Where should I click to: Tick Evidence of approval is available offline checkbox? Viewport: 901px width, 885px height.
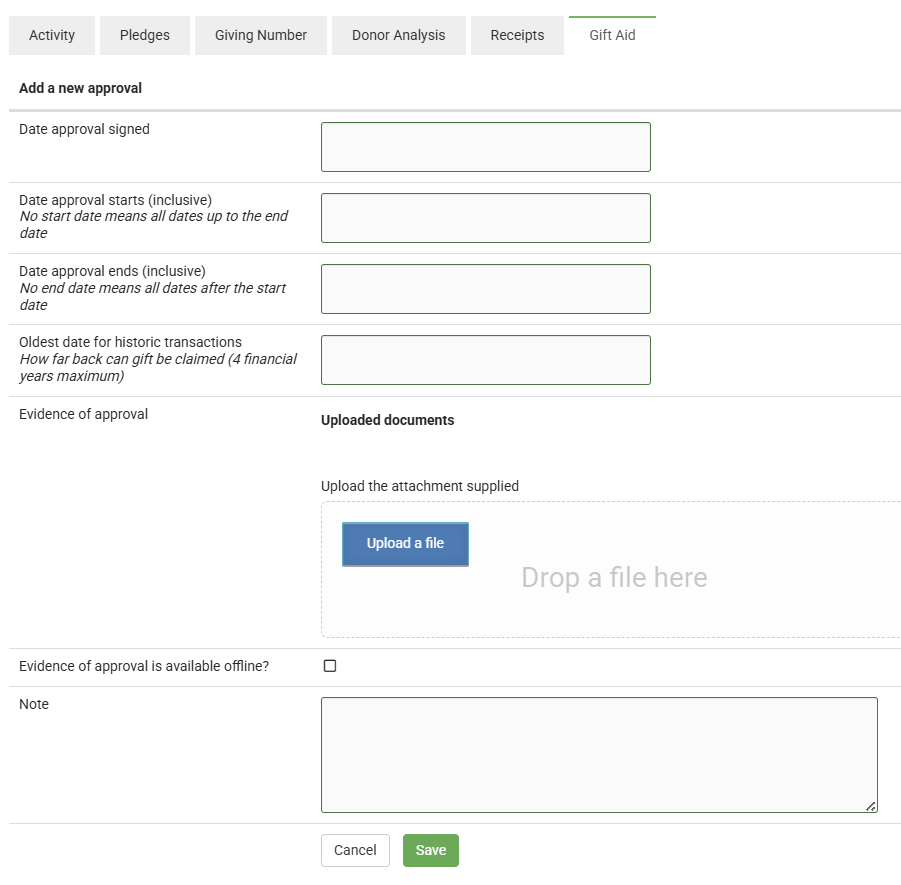[330, 666]
